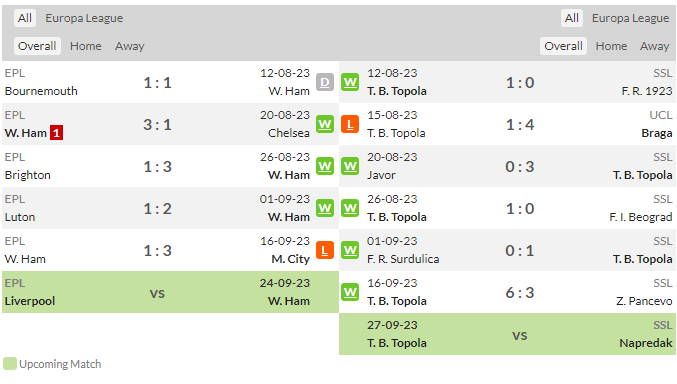Image resolution: width=677 pixels, height=384 pixels.
Task: Open the upcoming Liverpool vs W. Ham match
Action: tap(170, 292)
